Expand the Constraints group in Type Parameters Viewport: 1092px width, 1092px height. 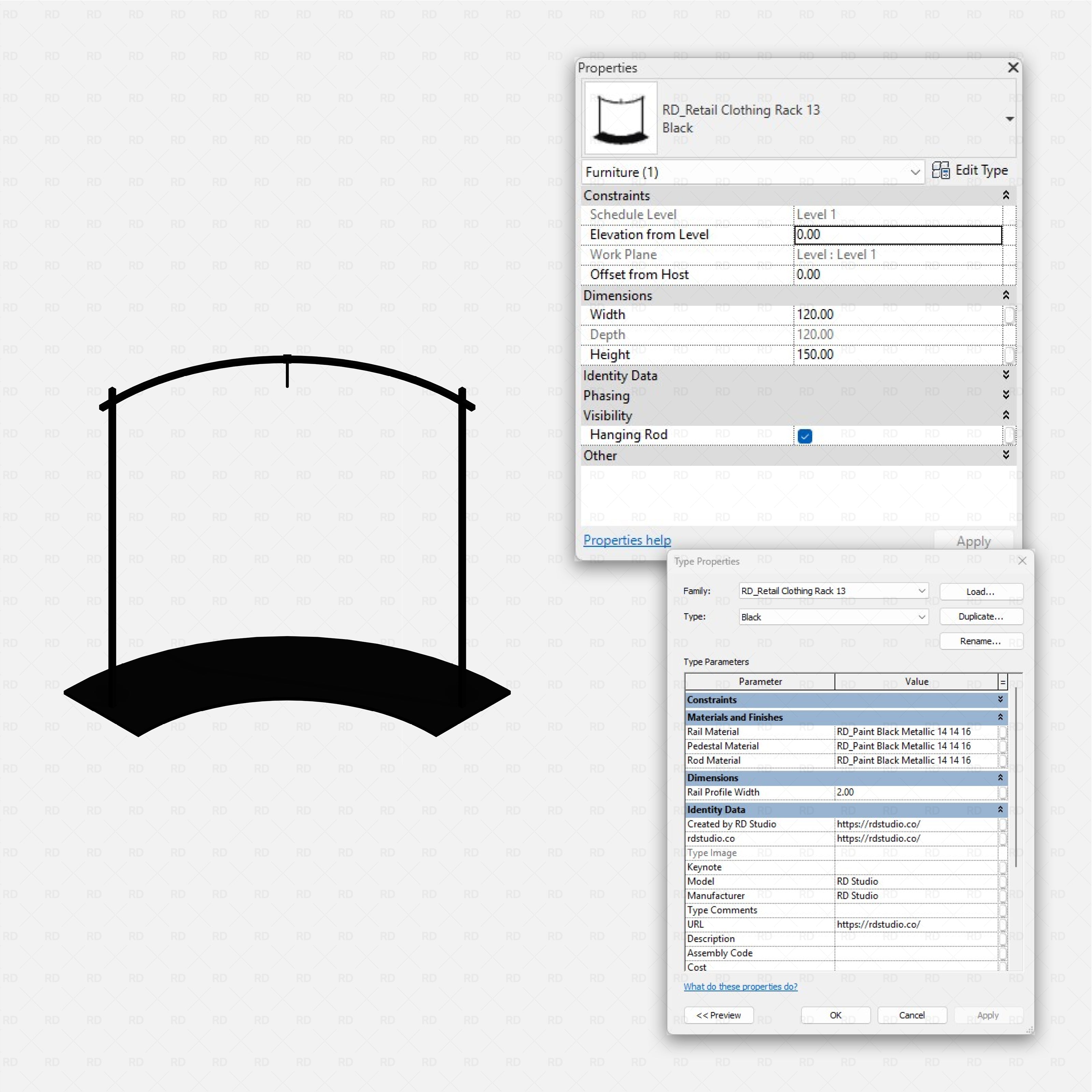1001,699
